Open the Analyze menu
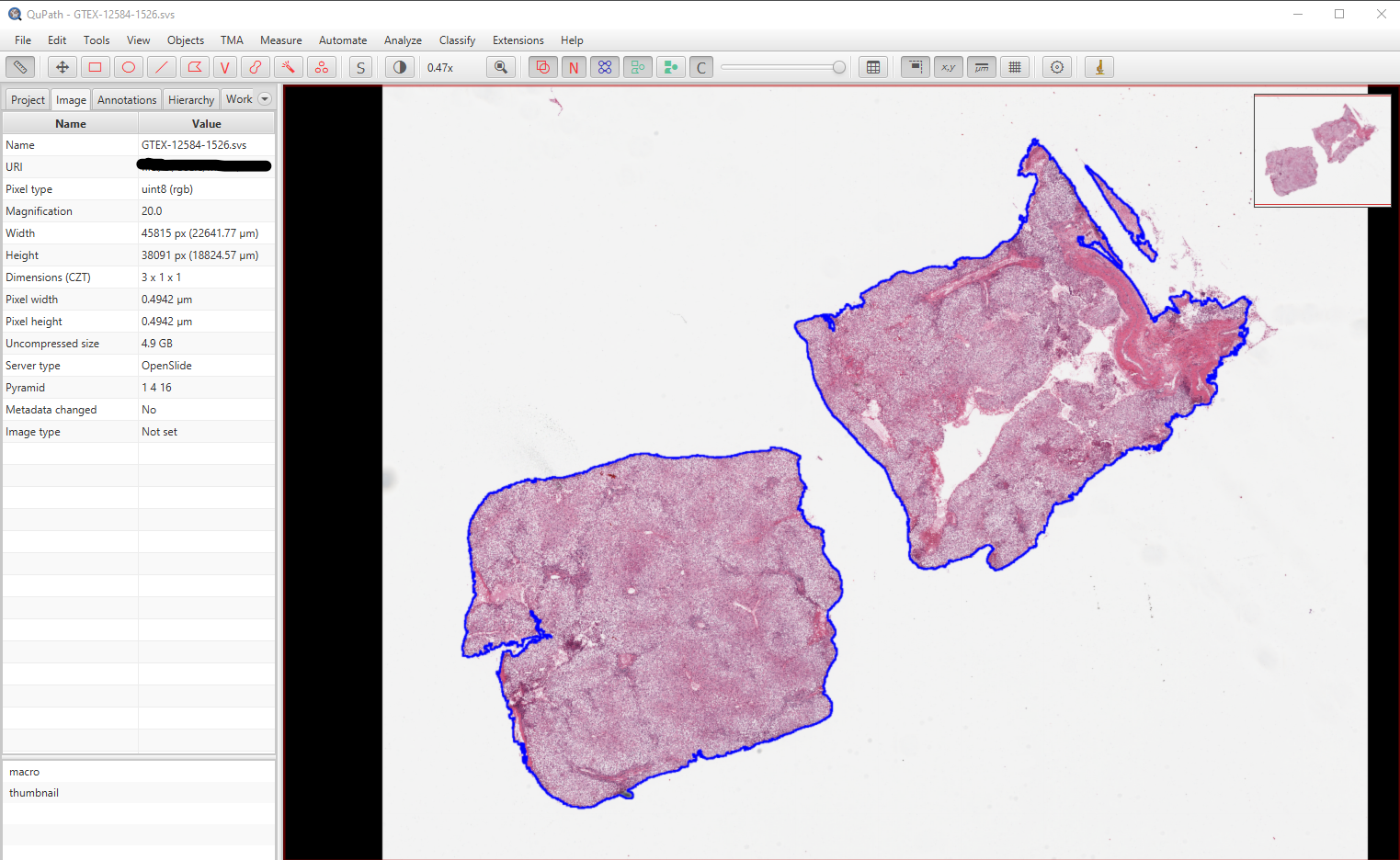The height and width of the screenshot is (860, 1400). 403,40
